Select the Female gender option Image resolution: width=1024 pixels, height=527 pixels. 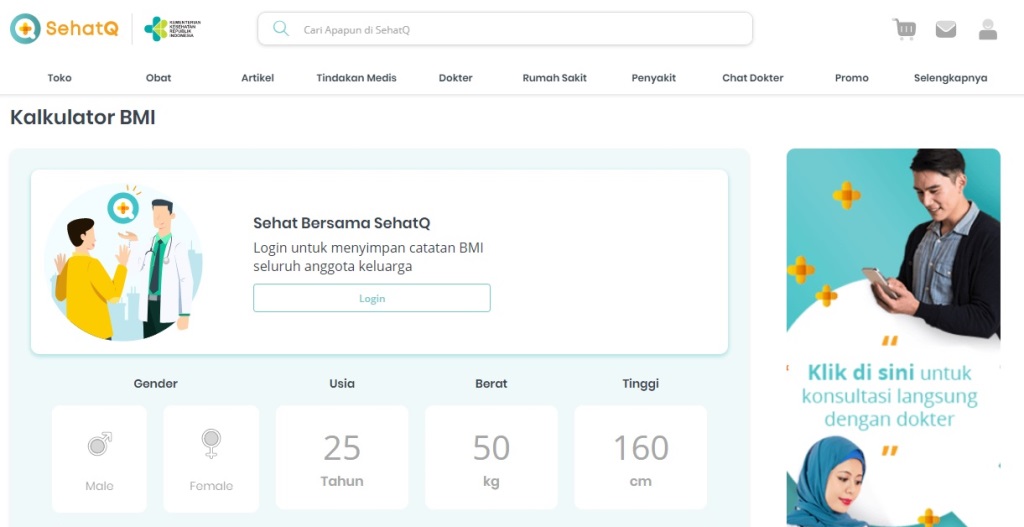[211, 458]
